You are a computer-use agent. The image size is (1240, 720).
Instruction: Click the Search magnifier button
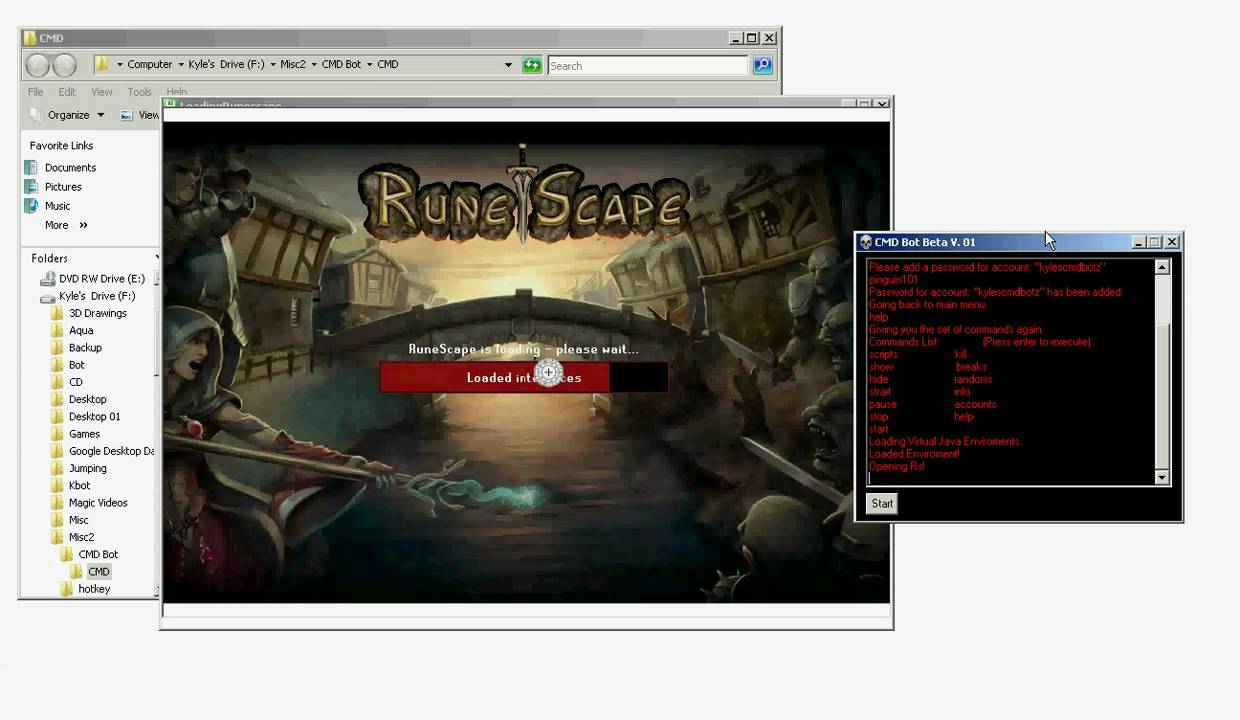click(762, 65)
